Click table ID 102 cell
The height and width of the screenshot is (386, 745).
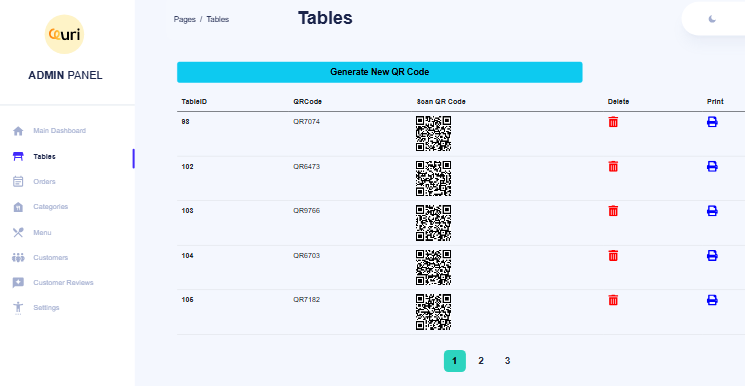[187, 167]
